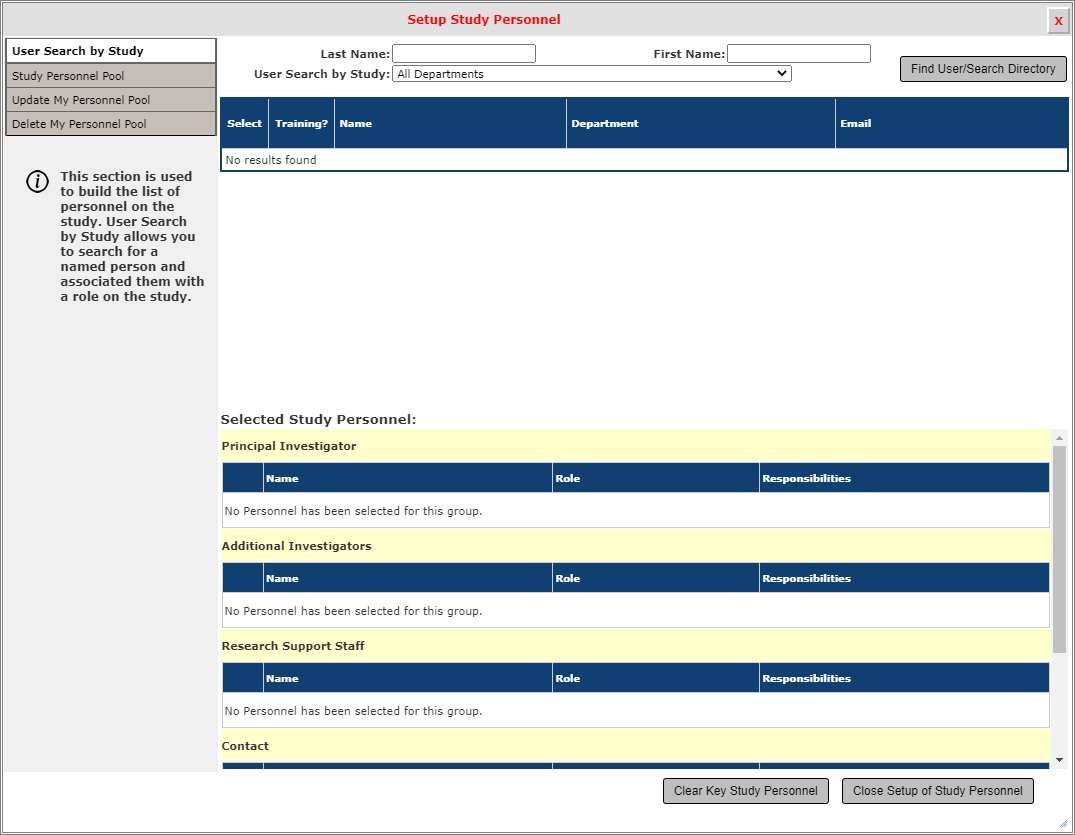Click the scroll down arrow of personnel list

coord(1059,760)
